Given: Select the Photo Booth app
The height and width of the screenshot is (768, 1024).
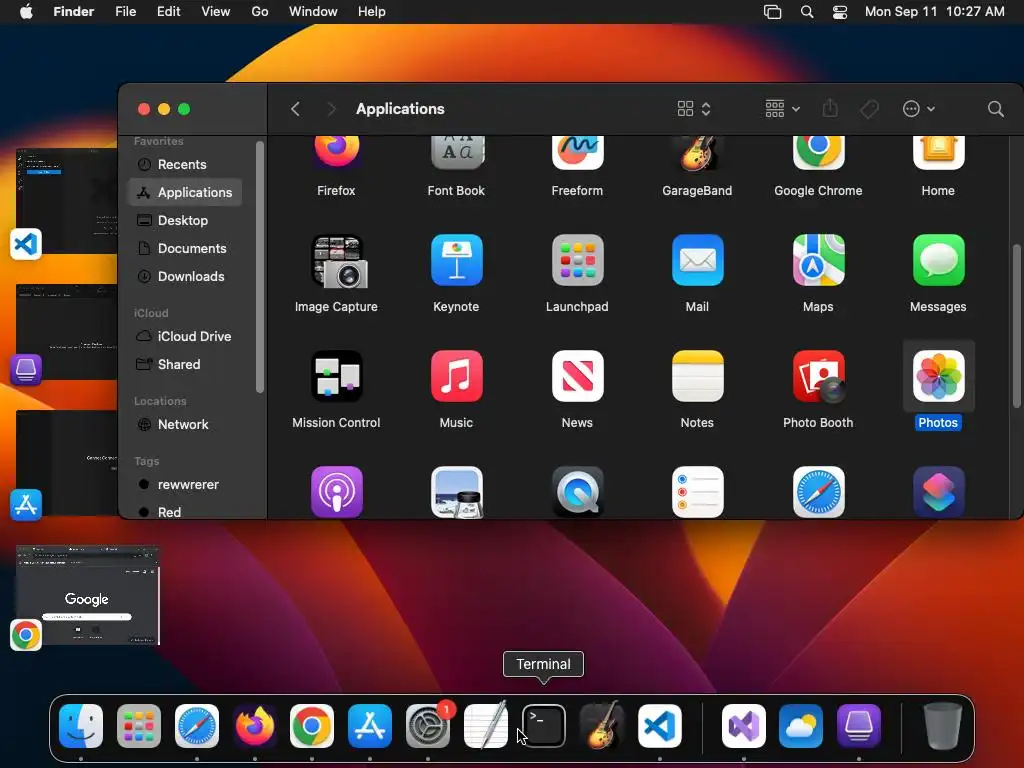Looking at the screenshot, I should click(818, 376).
